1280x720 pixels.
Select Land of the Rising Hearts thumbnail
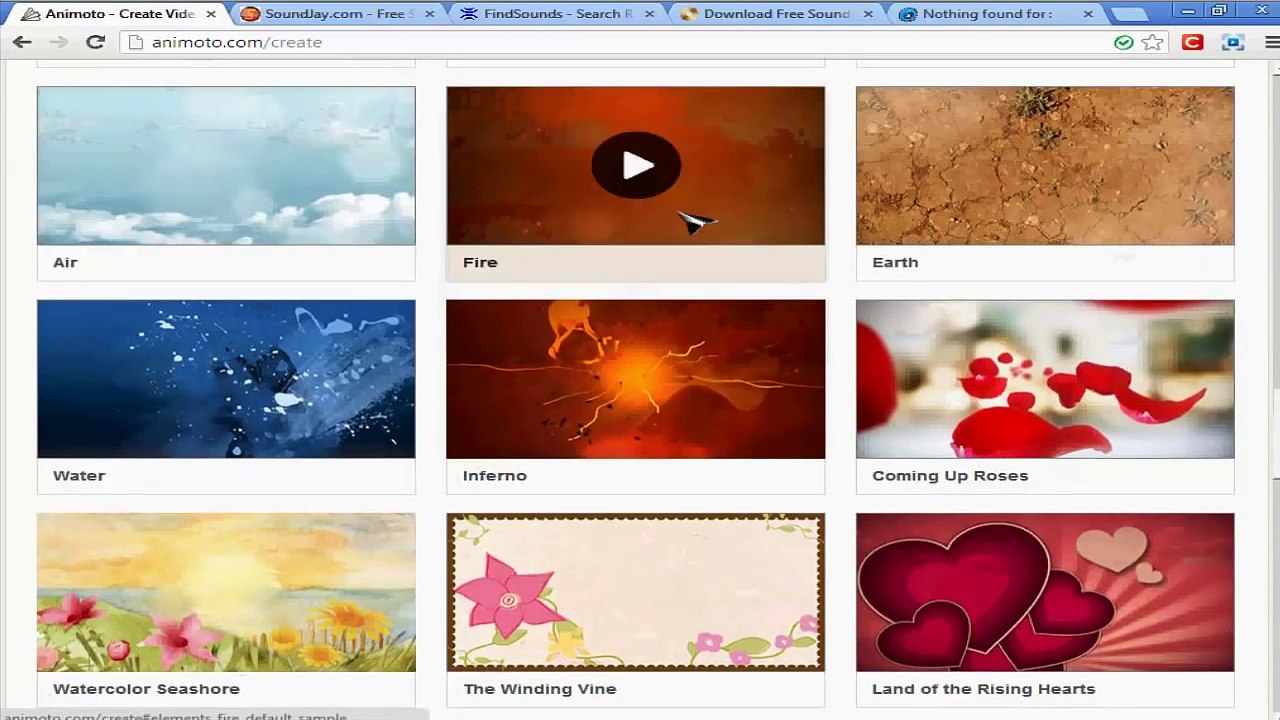(x=1045, y=592)
